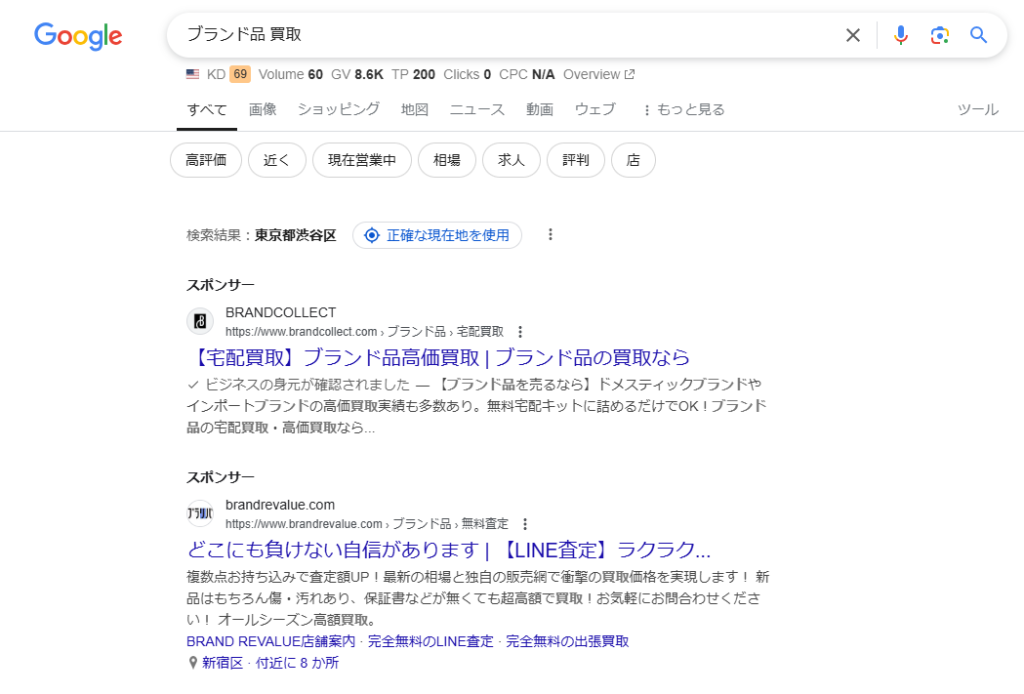
Task: Start voice search with microphone icon
Action: (900, 35)
